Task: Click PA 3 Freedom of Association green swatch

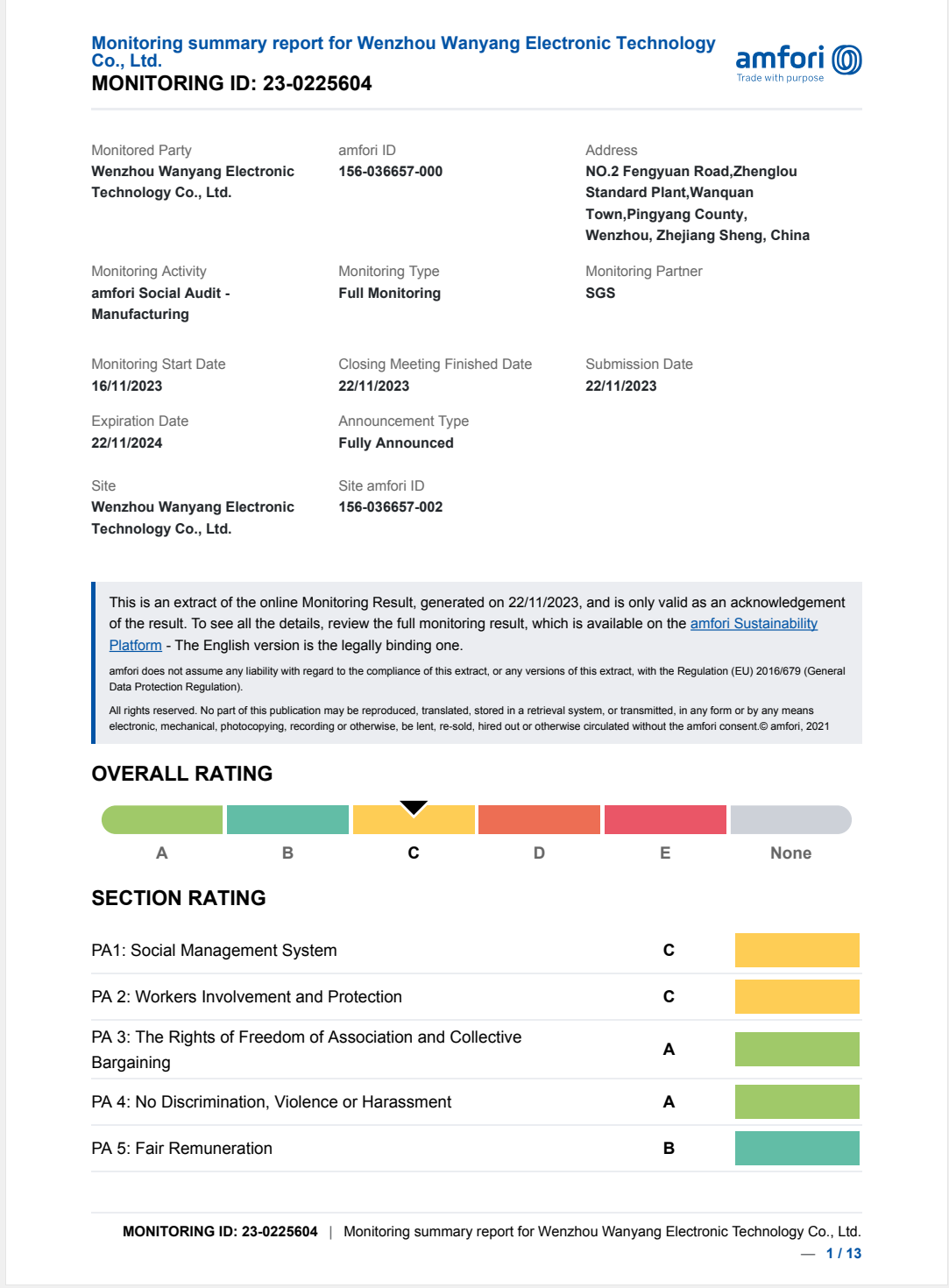Action: coord(797,1050)
